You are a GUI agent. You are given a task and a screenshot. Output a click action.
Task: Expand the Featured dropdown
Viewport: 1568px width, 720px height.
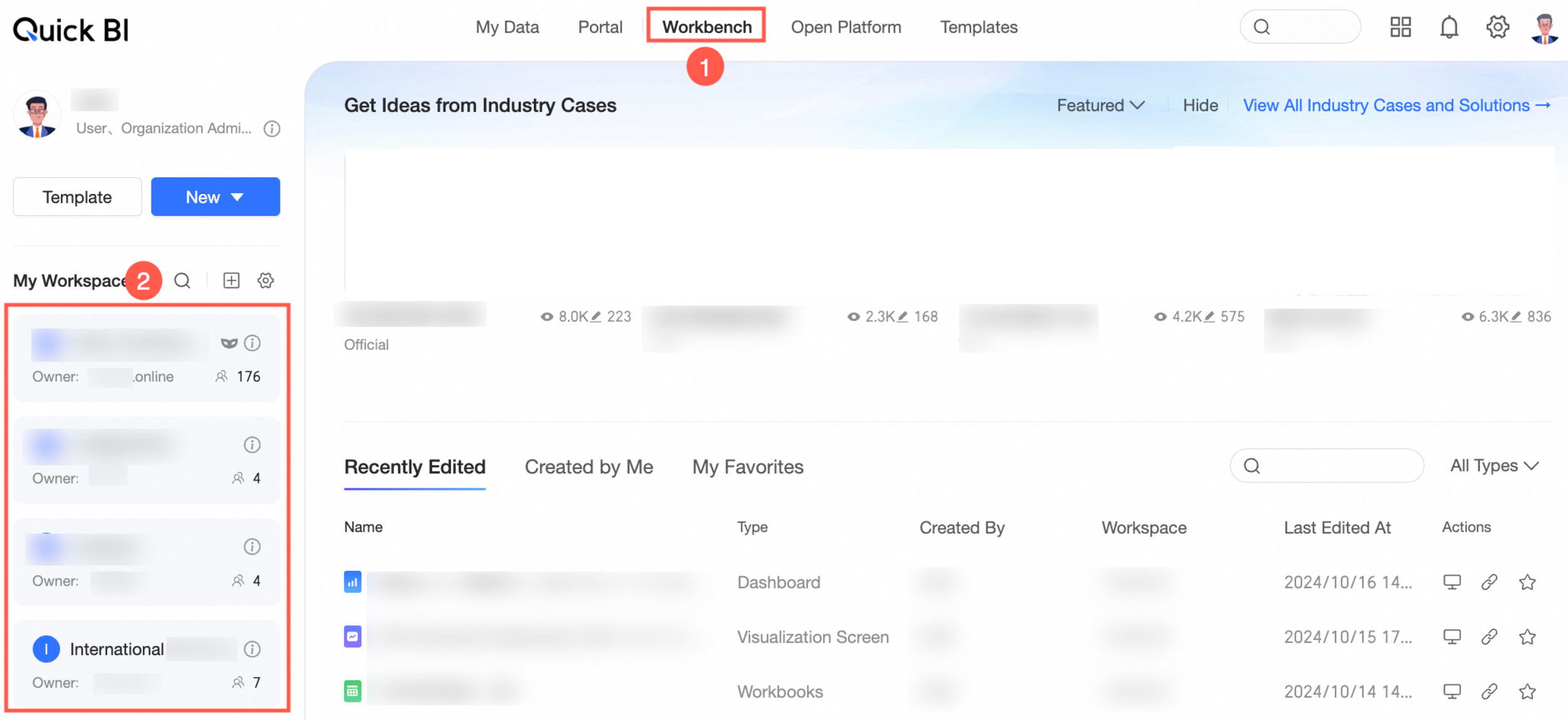click(1101, 105)
